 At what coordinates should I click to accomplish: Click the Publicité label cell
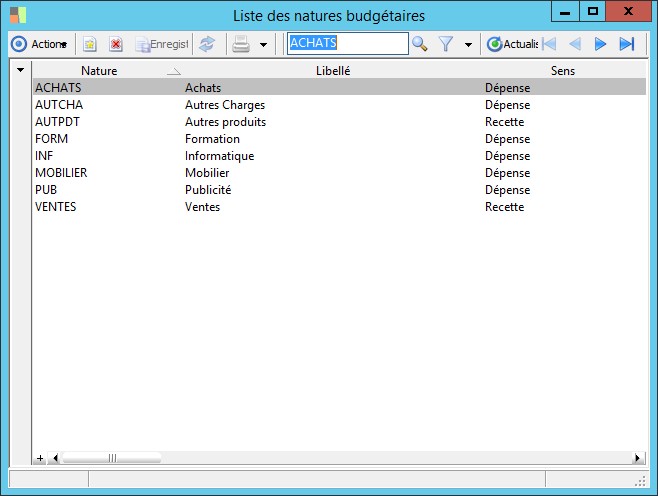coord(208,190)
